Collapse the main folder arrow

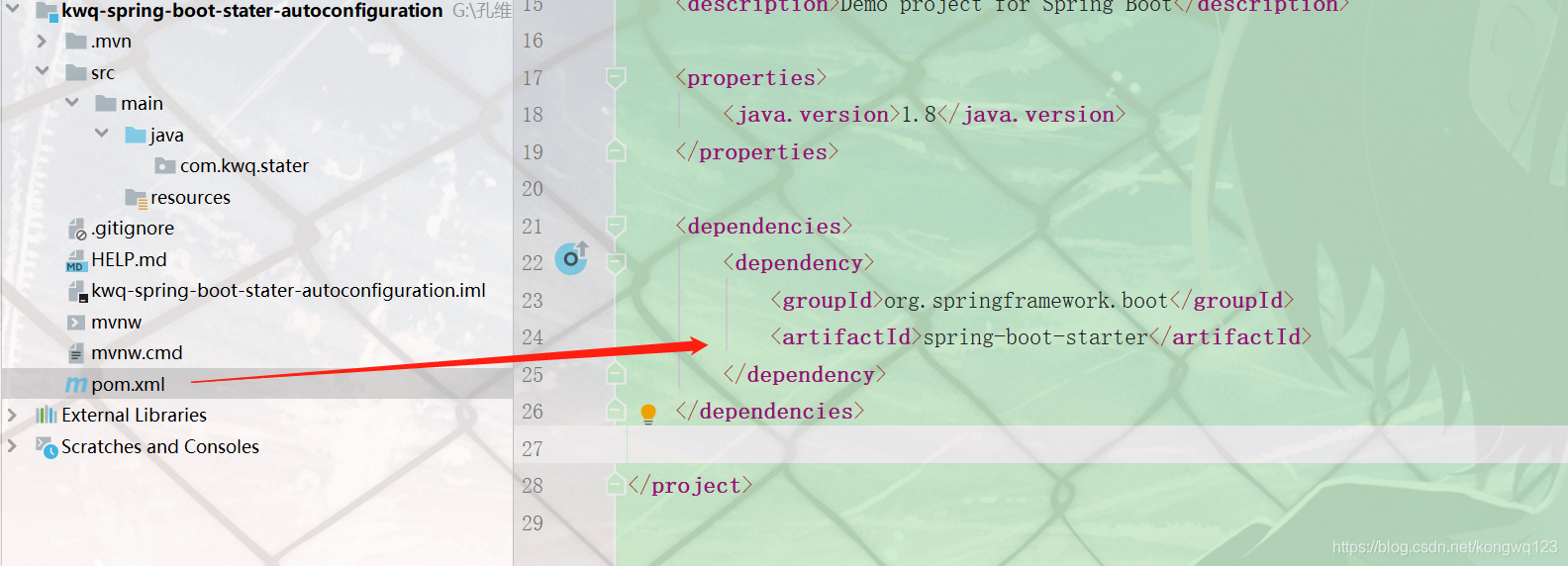tap(72, 102)
